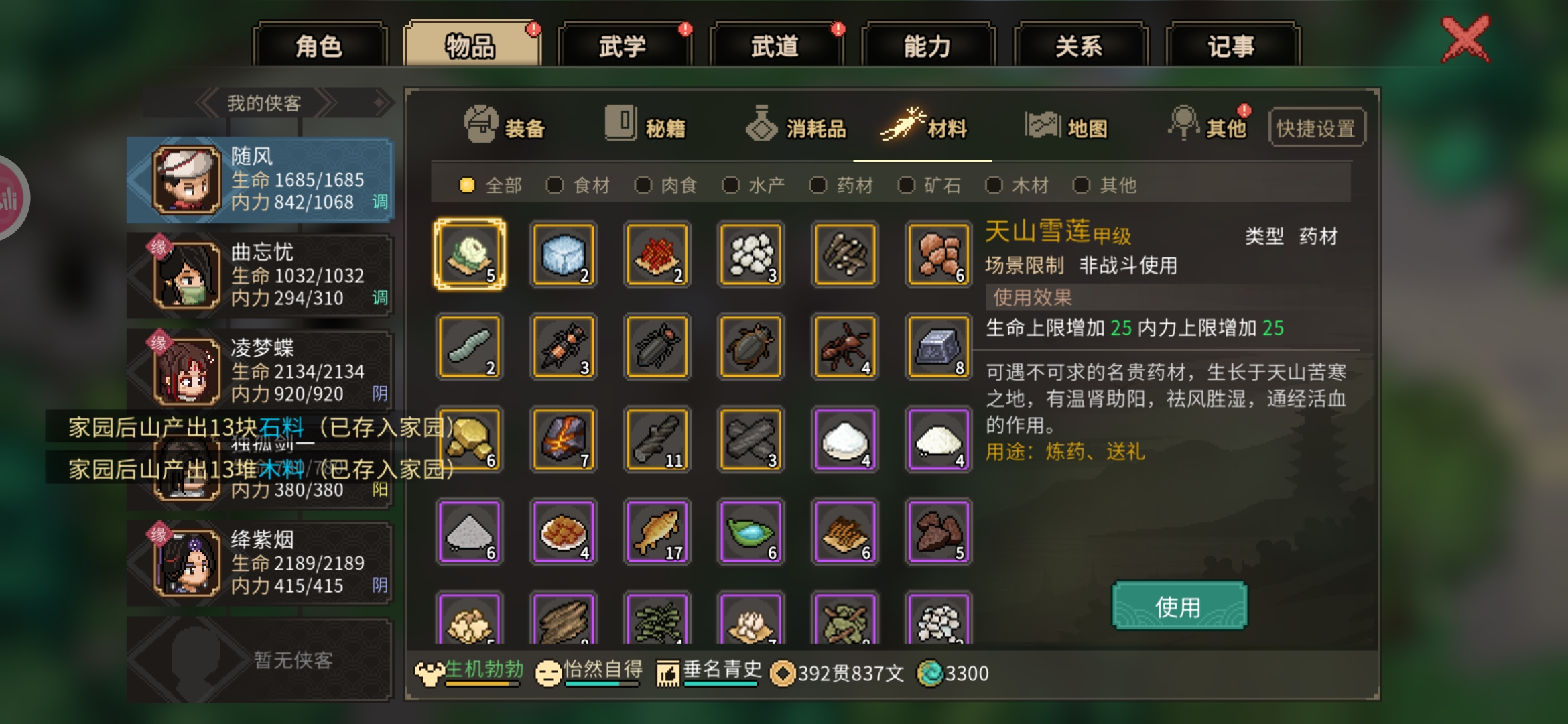
Task: Select hero 曲忘忧 in the party list
Action: click(259, 276)
